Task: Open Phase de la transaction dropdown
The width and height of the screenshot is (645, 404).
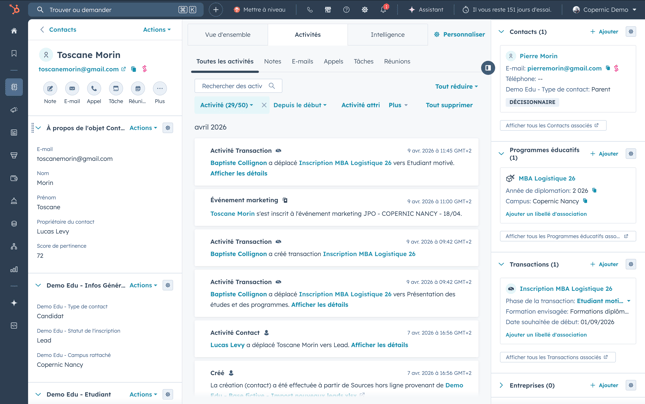Action: tap(603, 301)
